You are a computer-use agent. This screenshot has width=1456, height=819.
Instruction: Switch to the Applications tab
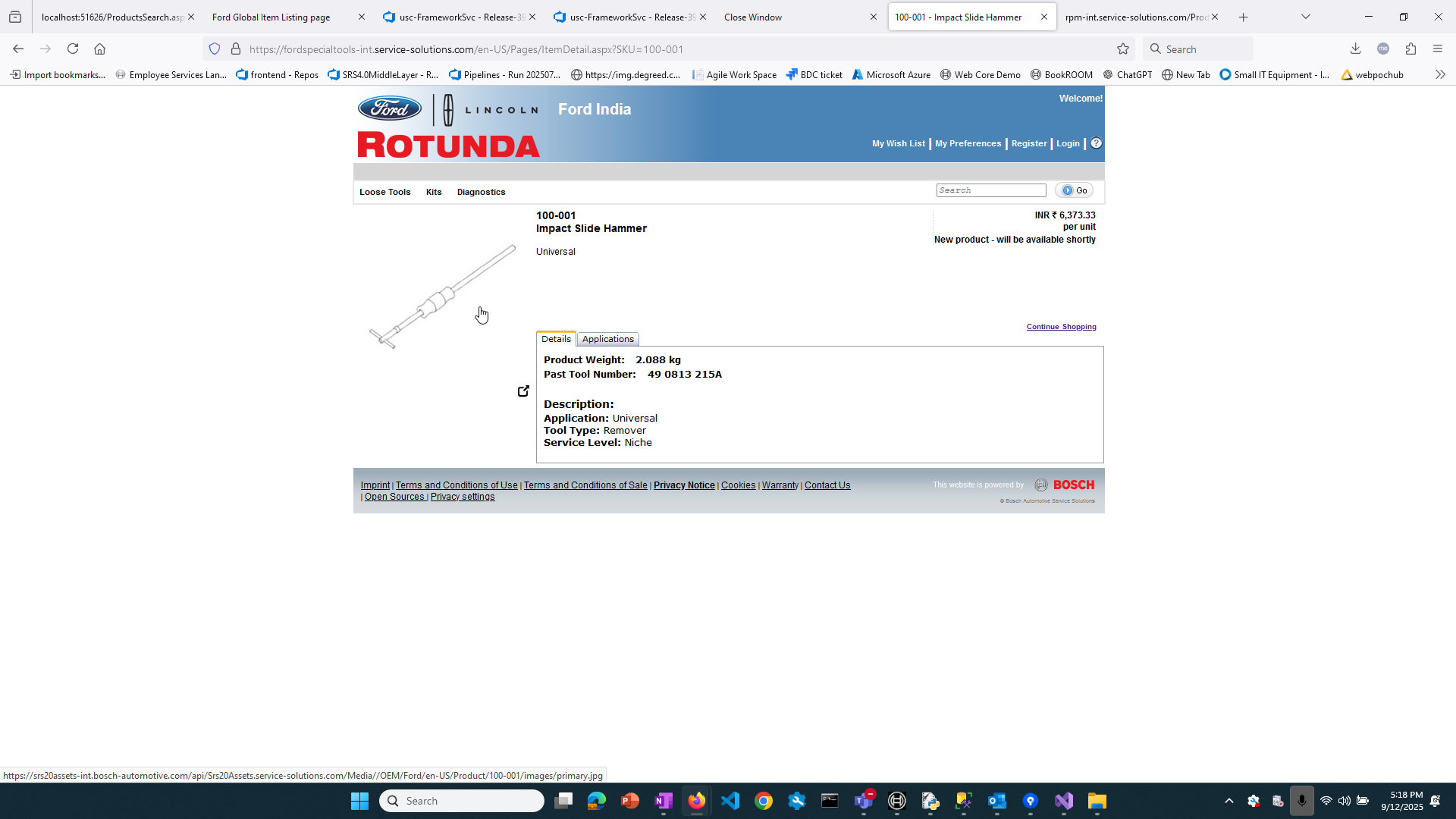click(607, 339)
